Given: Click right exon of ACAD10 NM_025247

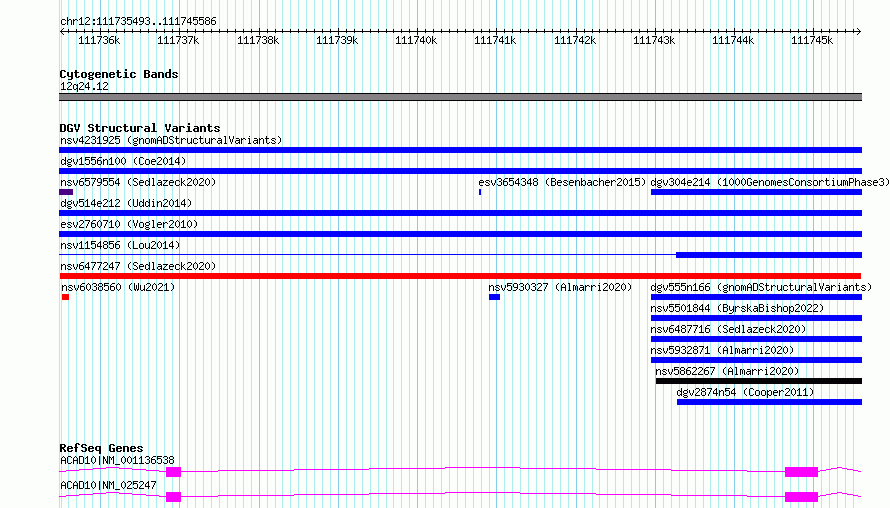Looking at the screenshot, I should pos(801,497).
